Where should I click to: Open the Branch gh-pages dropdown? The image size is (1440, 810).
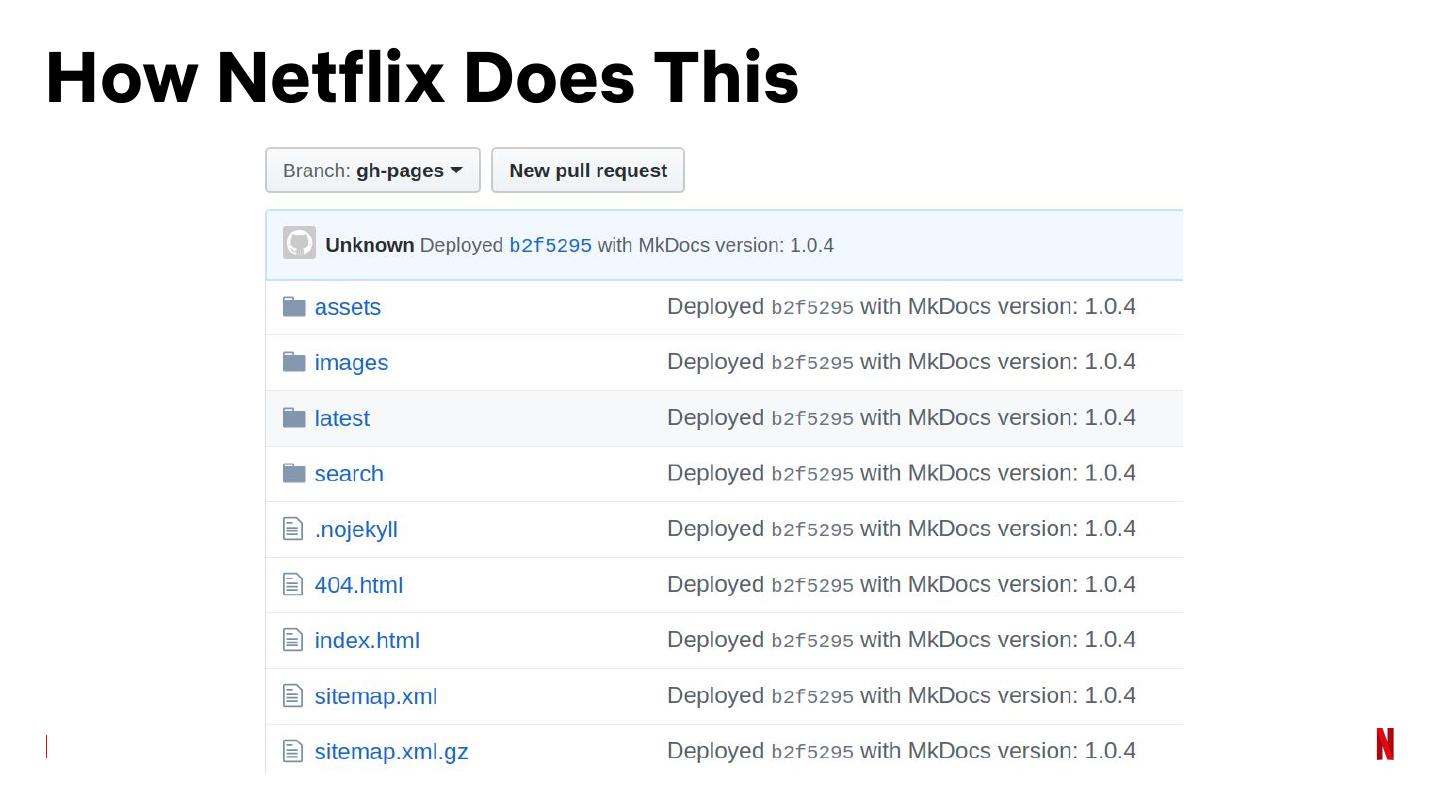pyautogui.click(x=372, y=170)
